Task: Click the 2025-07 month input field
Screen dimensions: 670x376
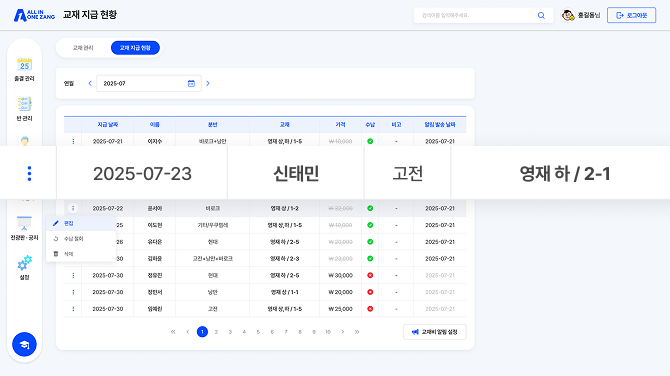Action: point(149,83)
